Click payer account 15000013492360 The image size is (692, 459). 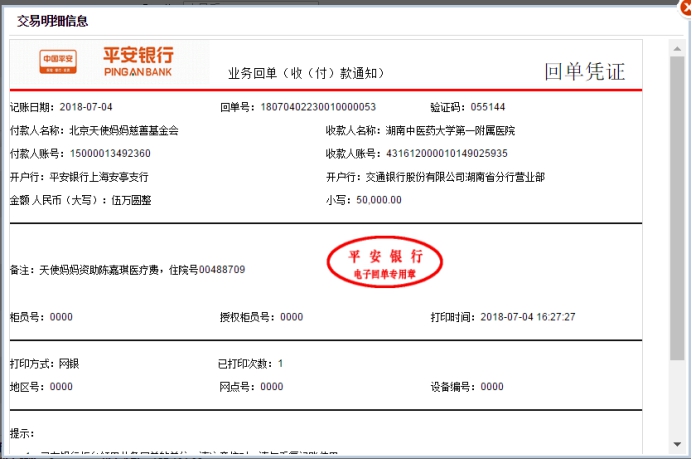click(110, 154)
